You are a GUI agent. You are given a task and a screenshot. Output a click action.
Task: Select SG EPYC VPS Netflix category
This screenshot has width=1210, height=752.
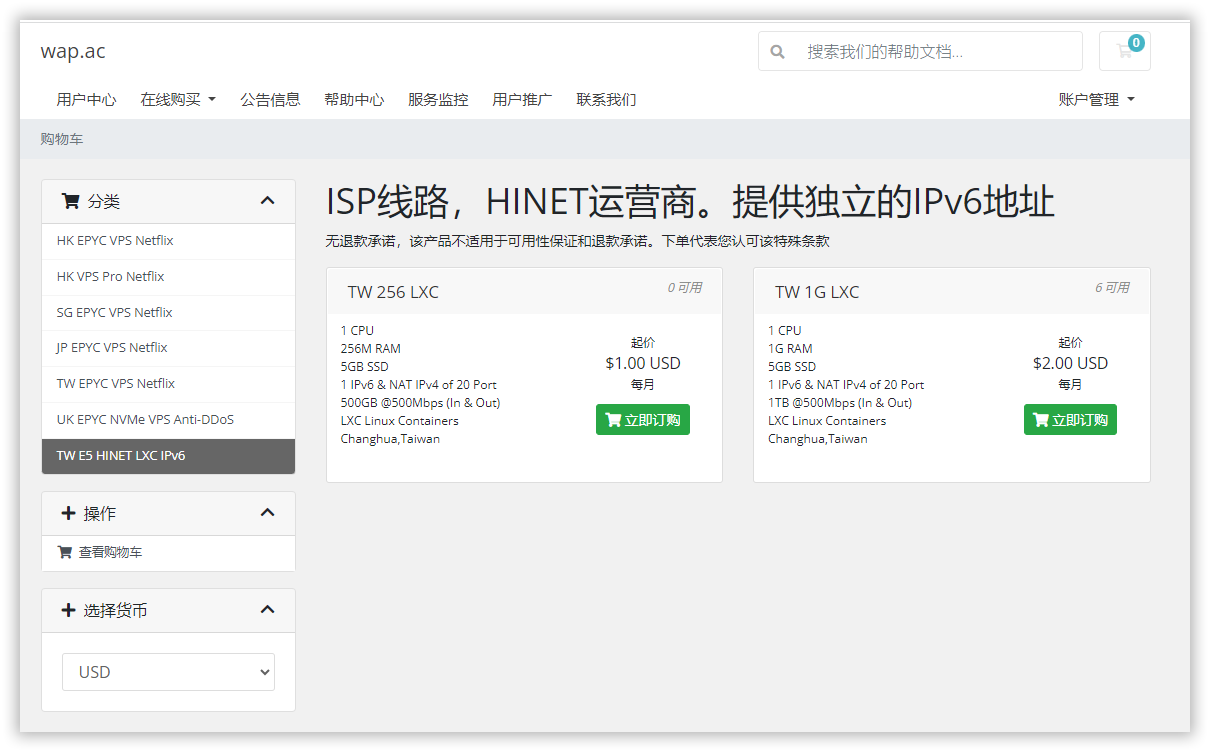tap(168, 313)
